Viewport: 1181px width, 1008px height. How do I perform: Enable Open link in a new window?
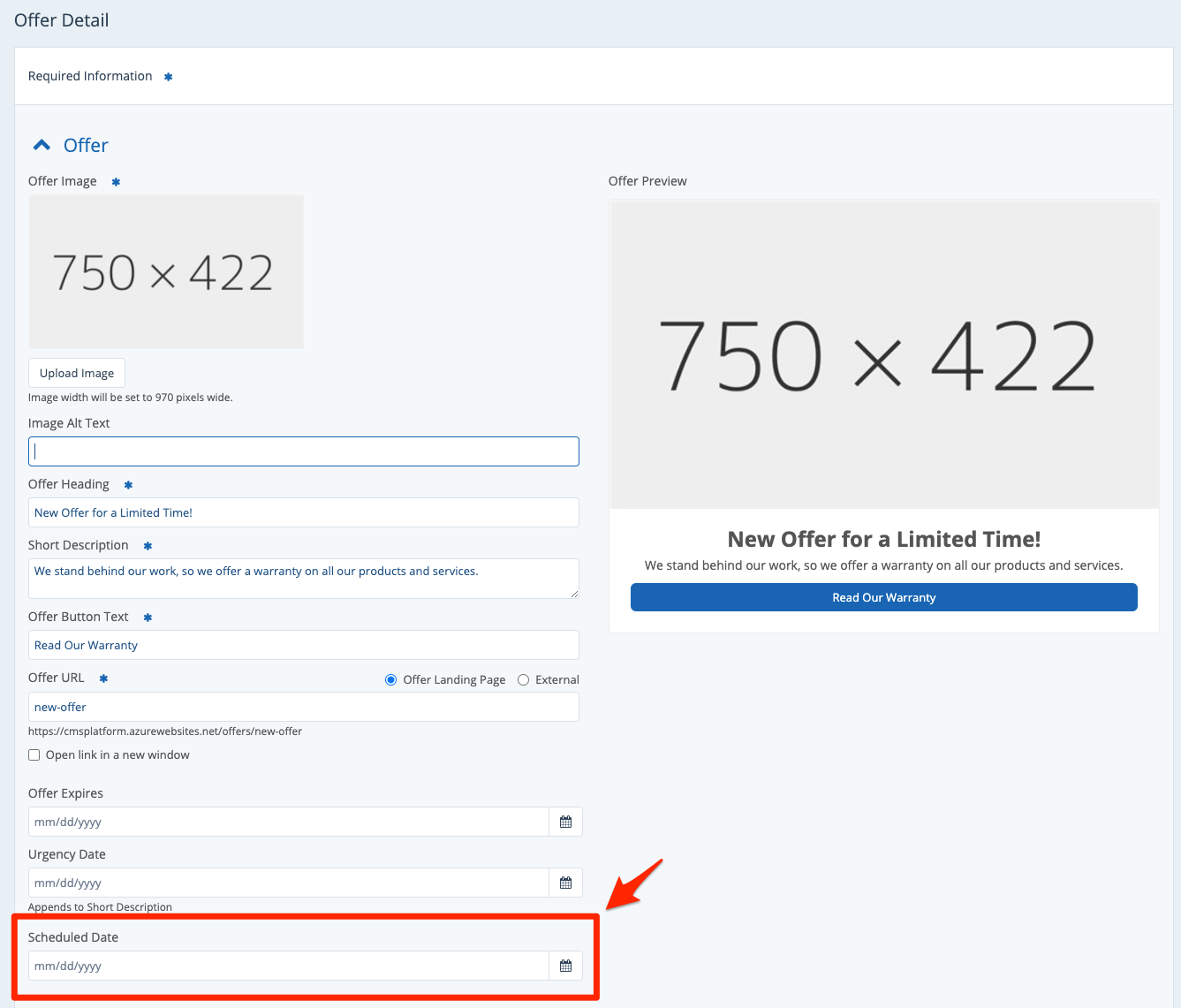(x=34, y=754)
